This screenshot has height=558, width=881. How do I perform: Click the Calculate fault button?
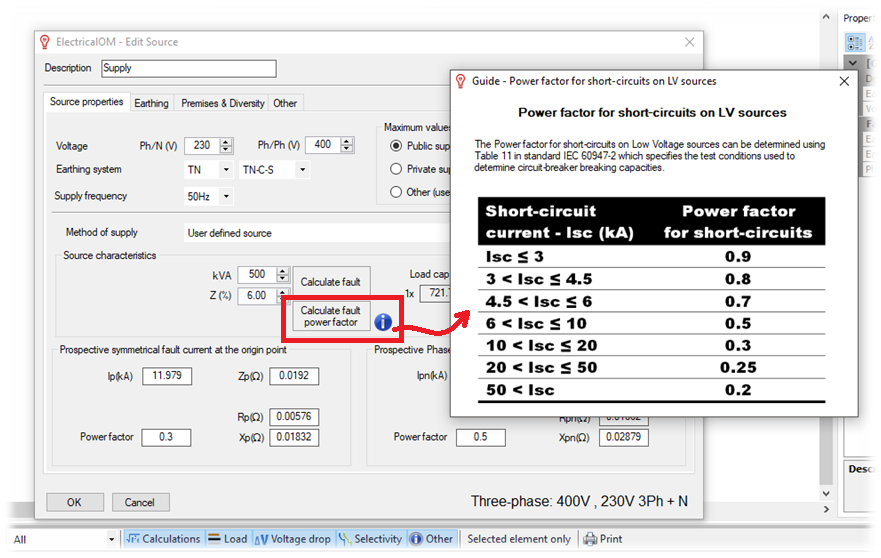pos(330,282)
